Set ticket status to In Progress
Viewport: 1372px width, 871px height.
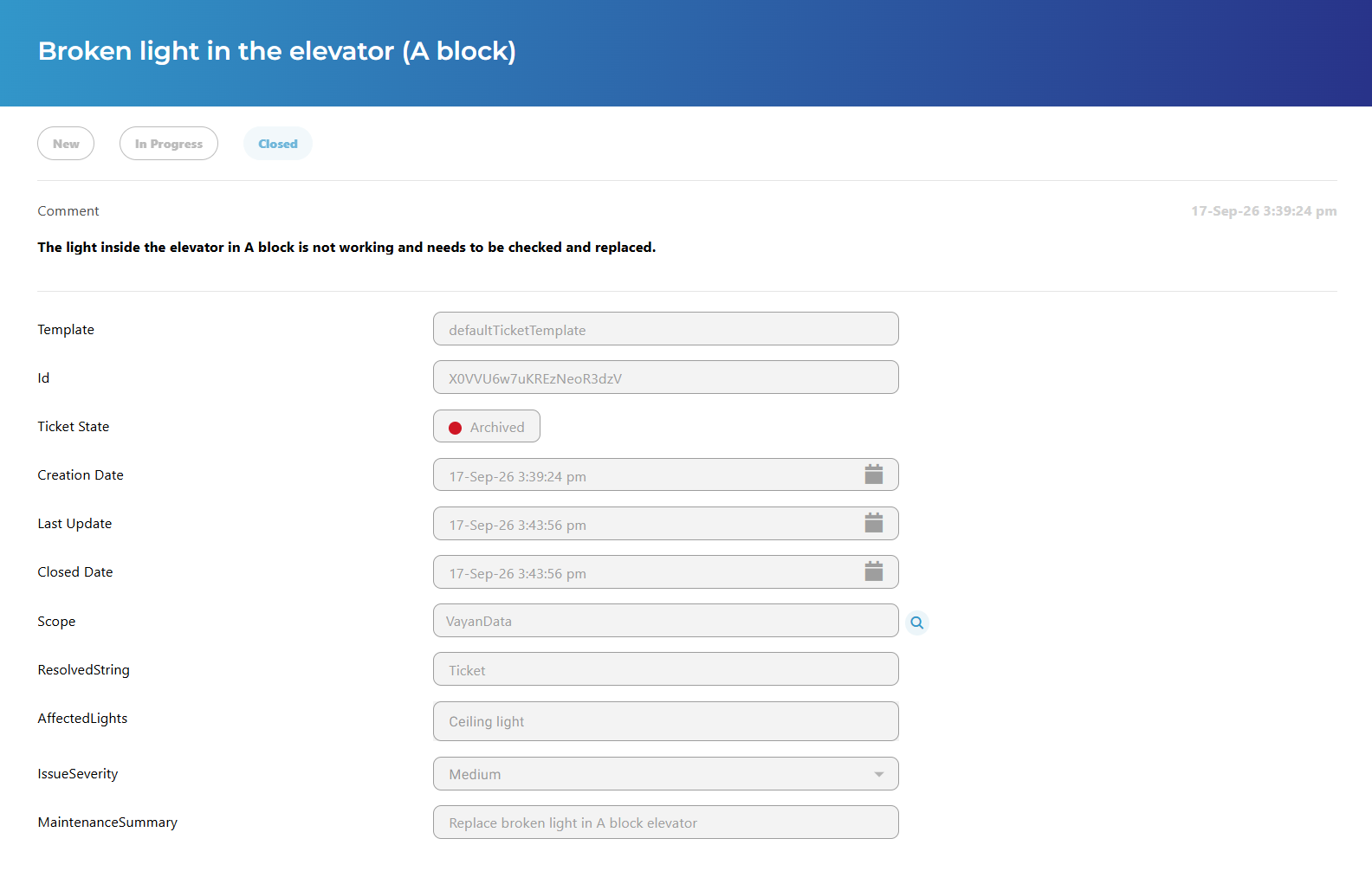(169, 144)
